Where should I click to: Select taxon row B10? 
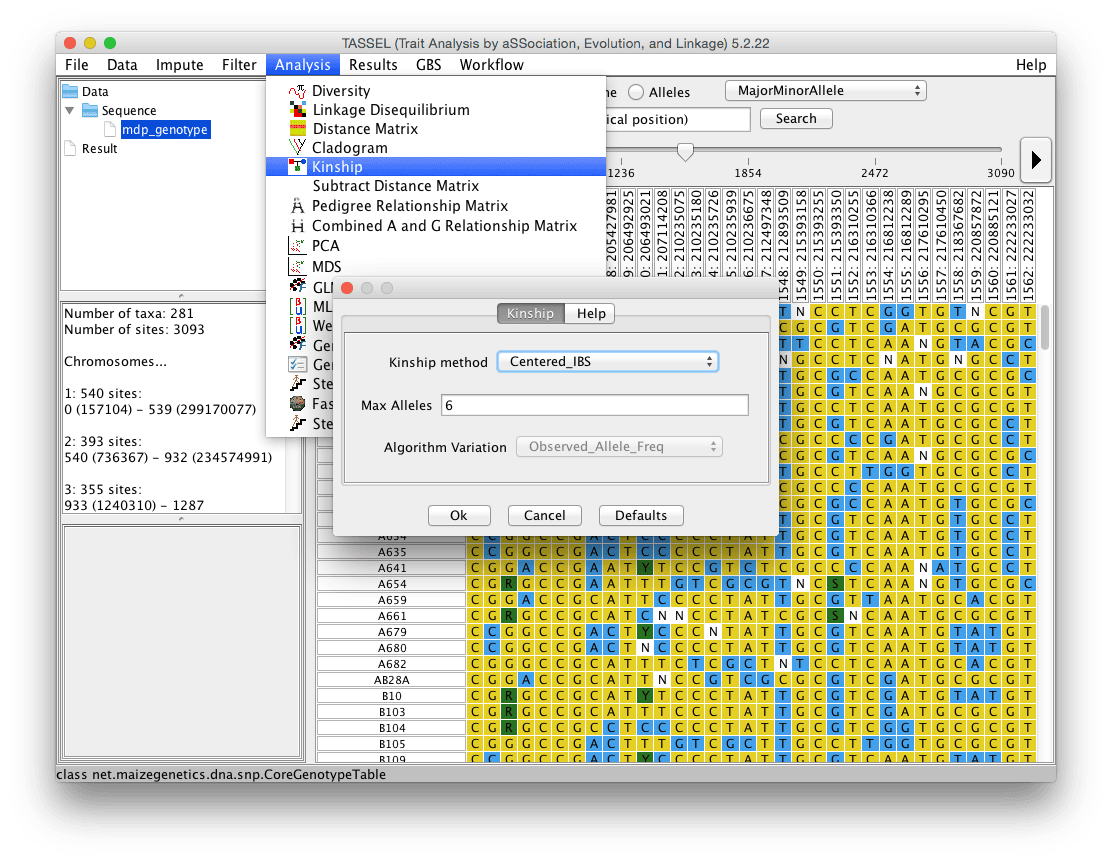[391, 696]
